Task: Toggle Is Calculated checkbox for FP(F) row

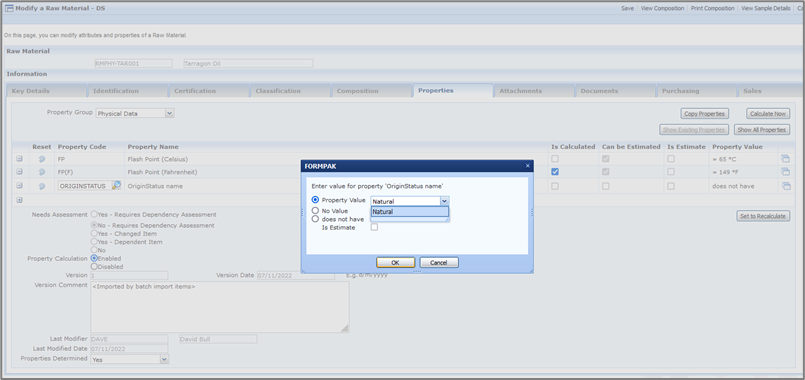Action: tap(555, 172)
